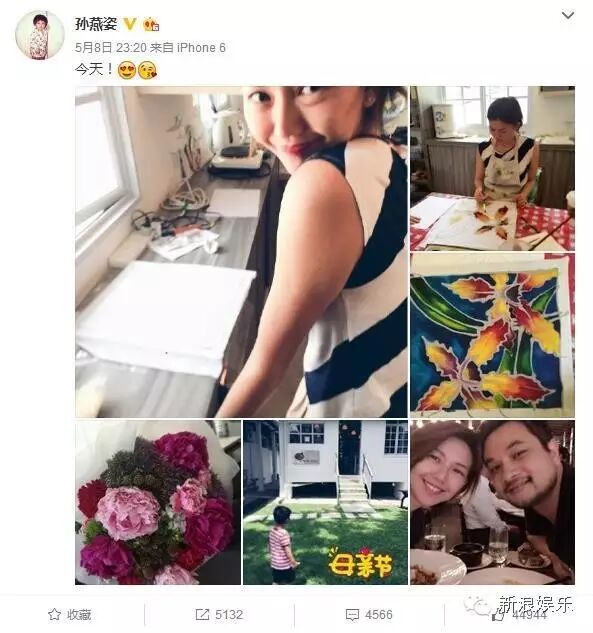This screenshot has height=633, width=593.
Task: Open the iPhone 6 source link
Action: [201, 48]
